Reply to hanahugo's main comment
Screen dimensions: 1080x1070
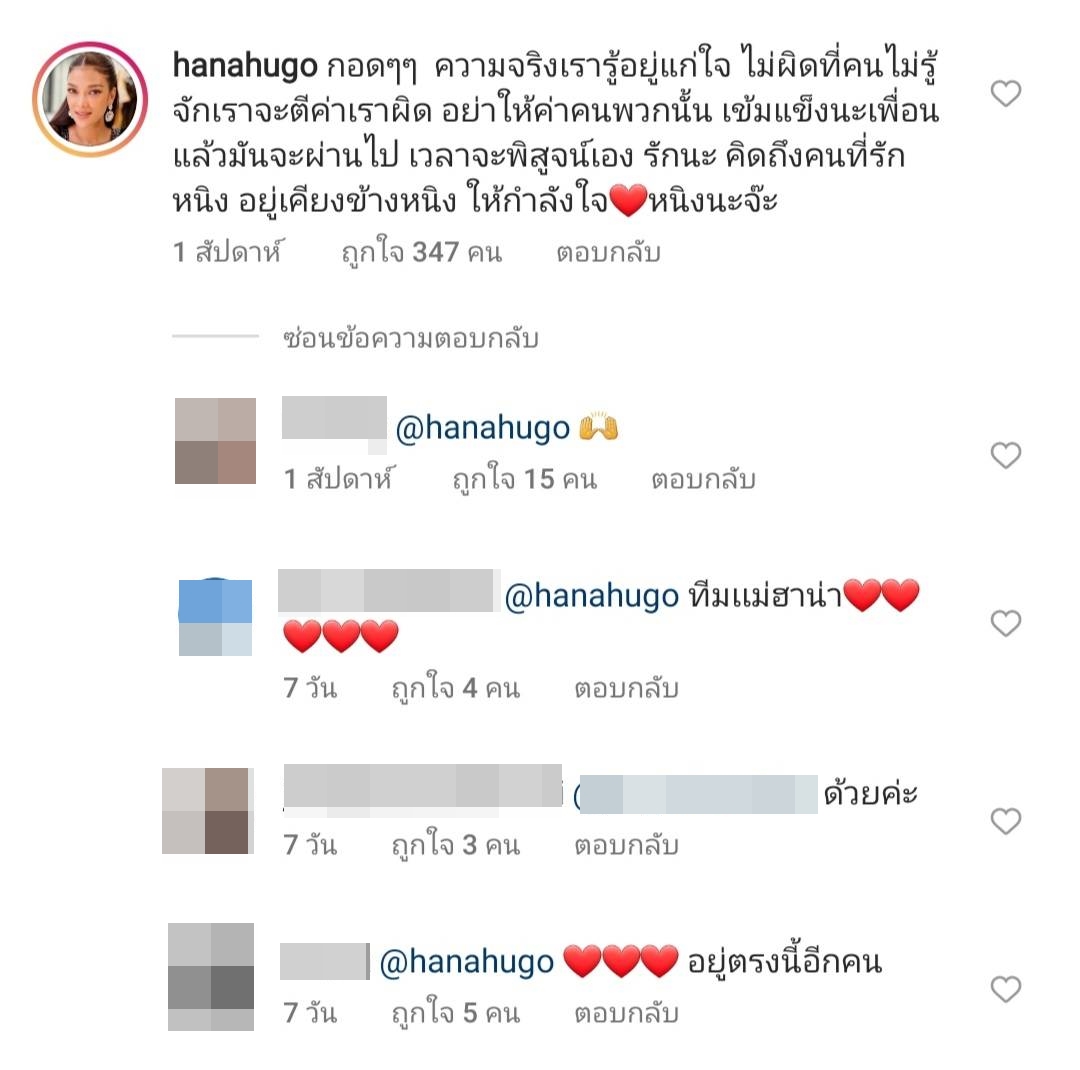tap(608, 253)
